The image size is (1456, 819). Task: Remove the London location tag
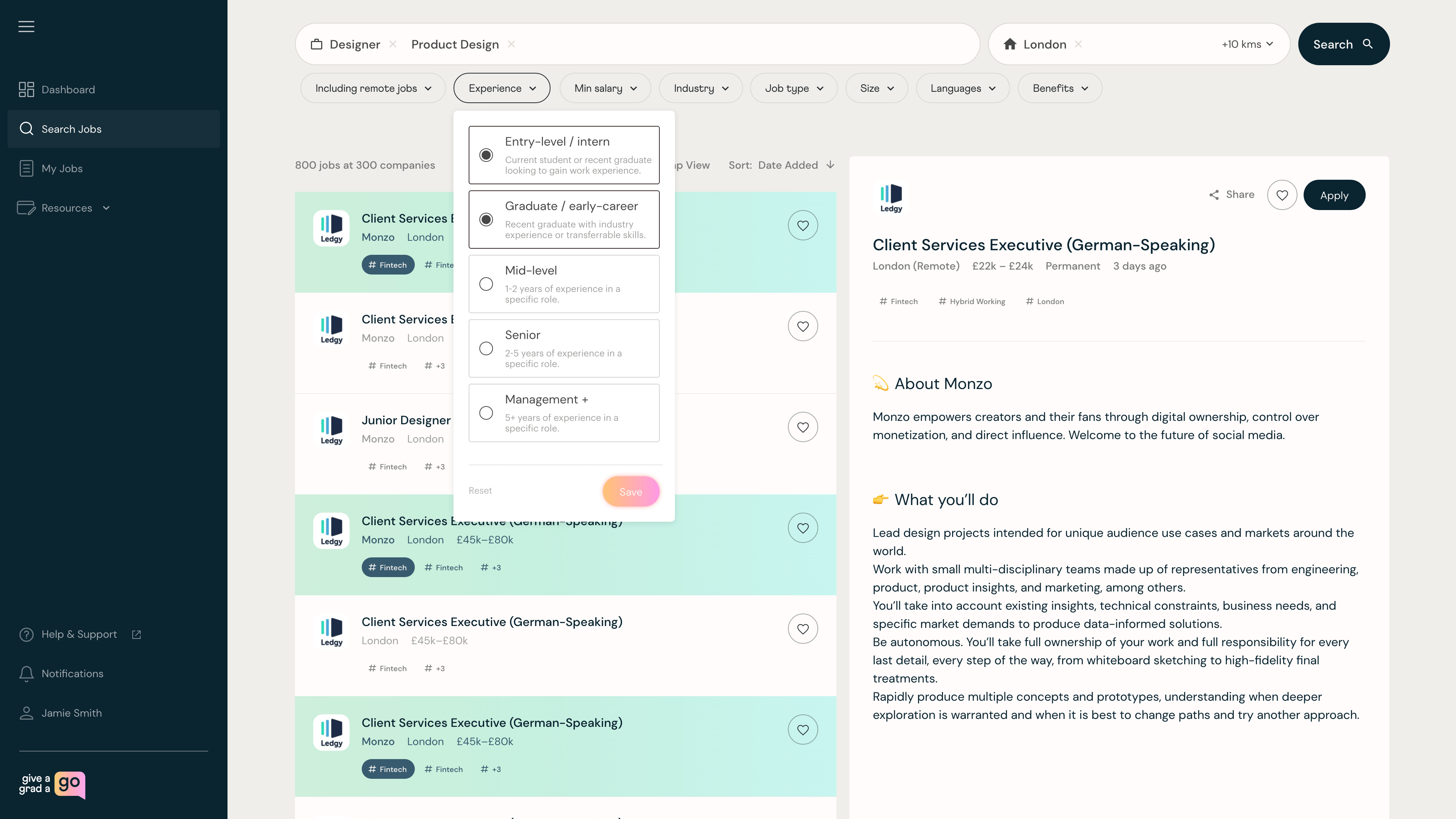click(x=1078, y=44)
